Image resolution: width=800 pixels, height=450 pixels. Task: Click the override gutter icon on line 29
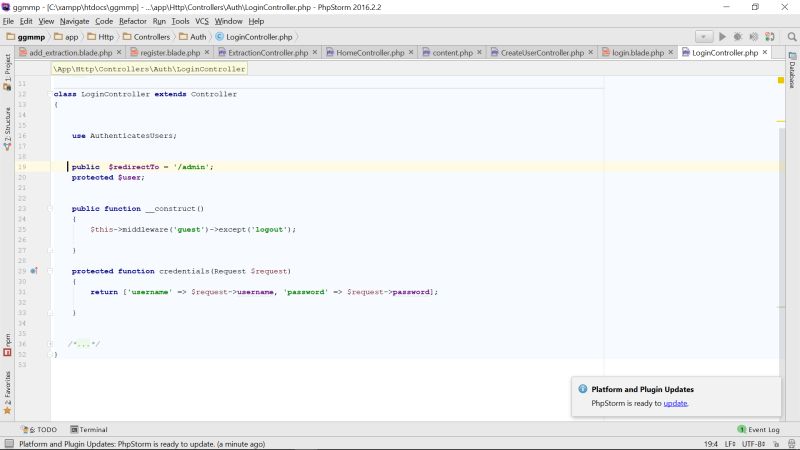click(34, 271)
